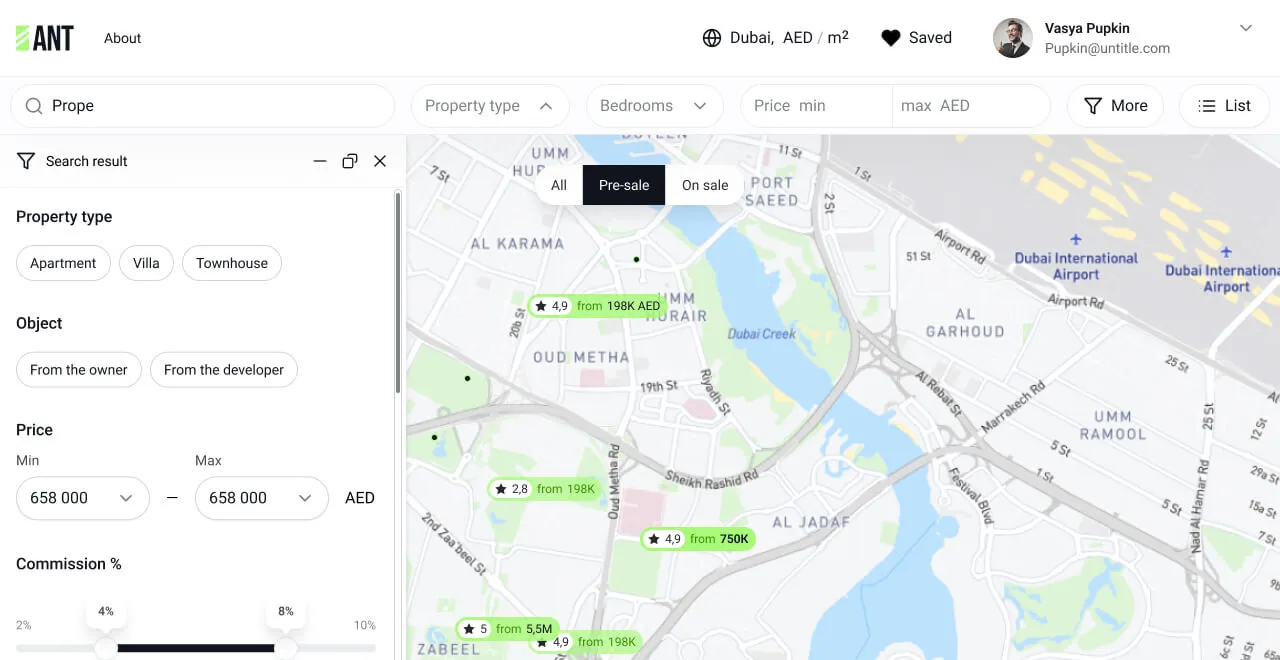Click the magnifier search icon
The image size is (1280, 660).
coord(34,106)
